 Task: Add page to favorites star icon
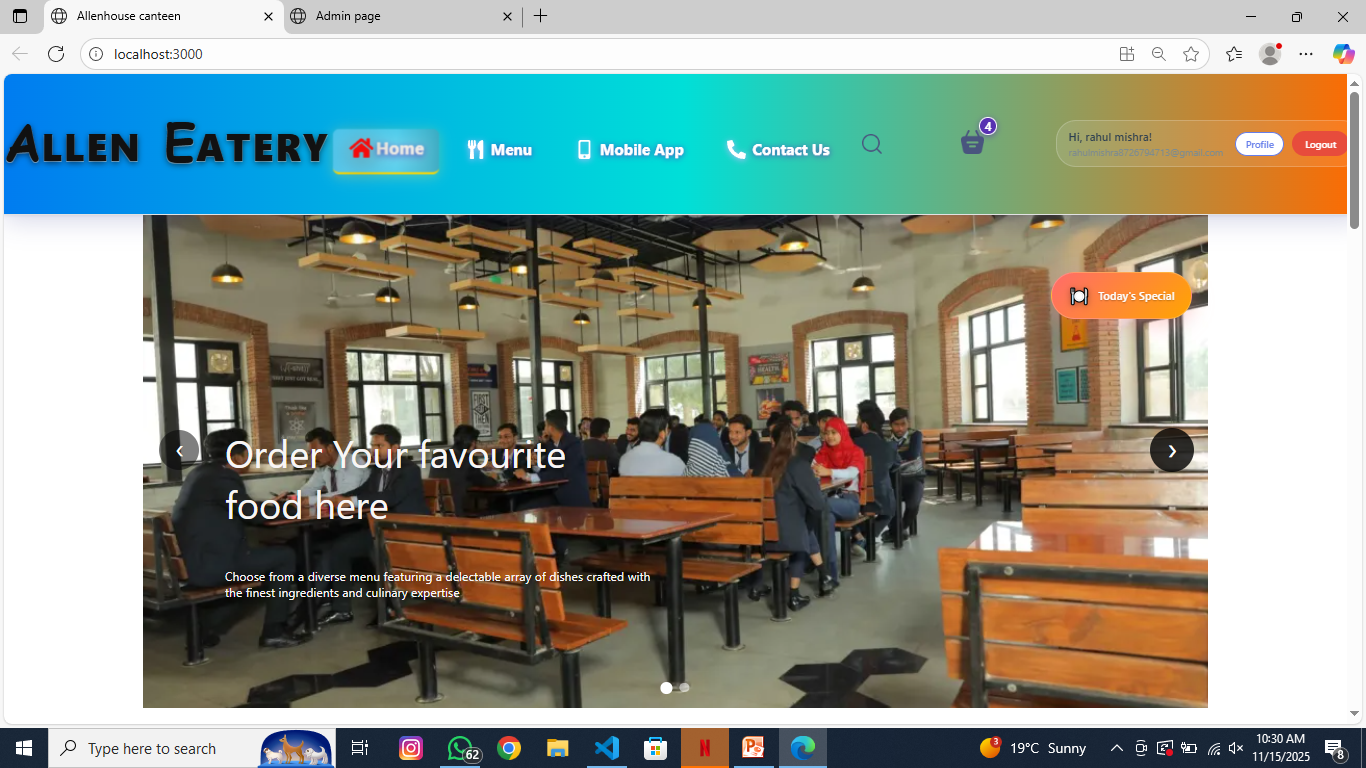pos(1190,54)
